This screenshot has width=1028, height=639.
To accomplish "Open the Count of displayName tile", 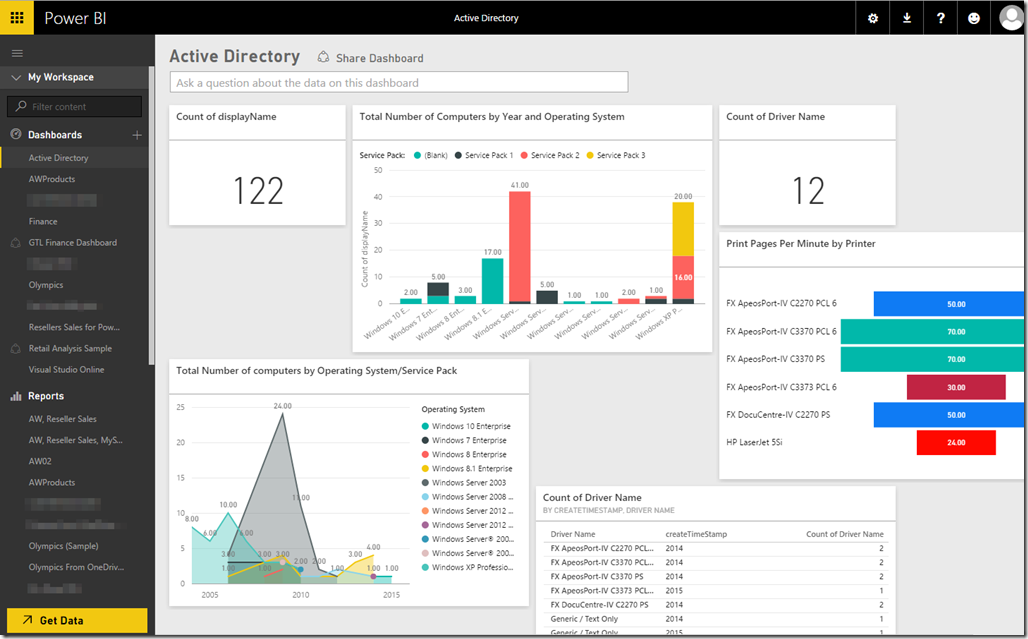I will [257, 165].
